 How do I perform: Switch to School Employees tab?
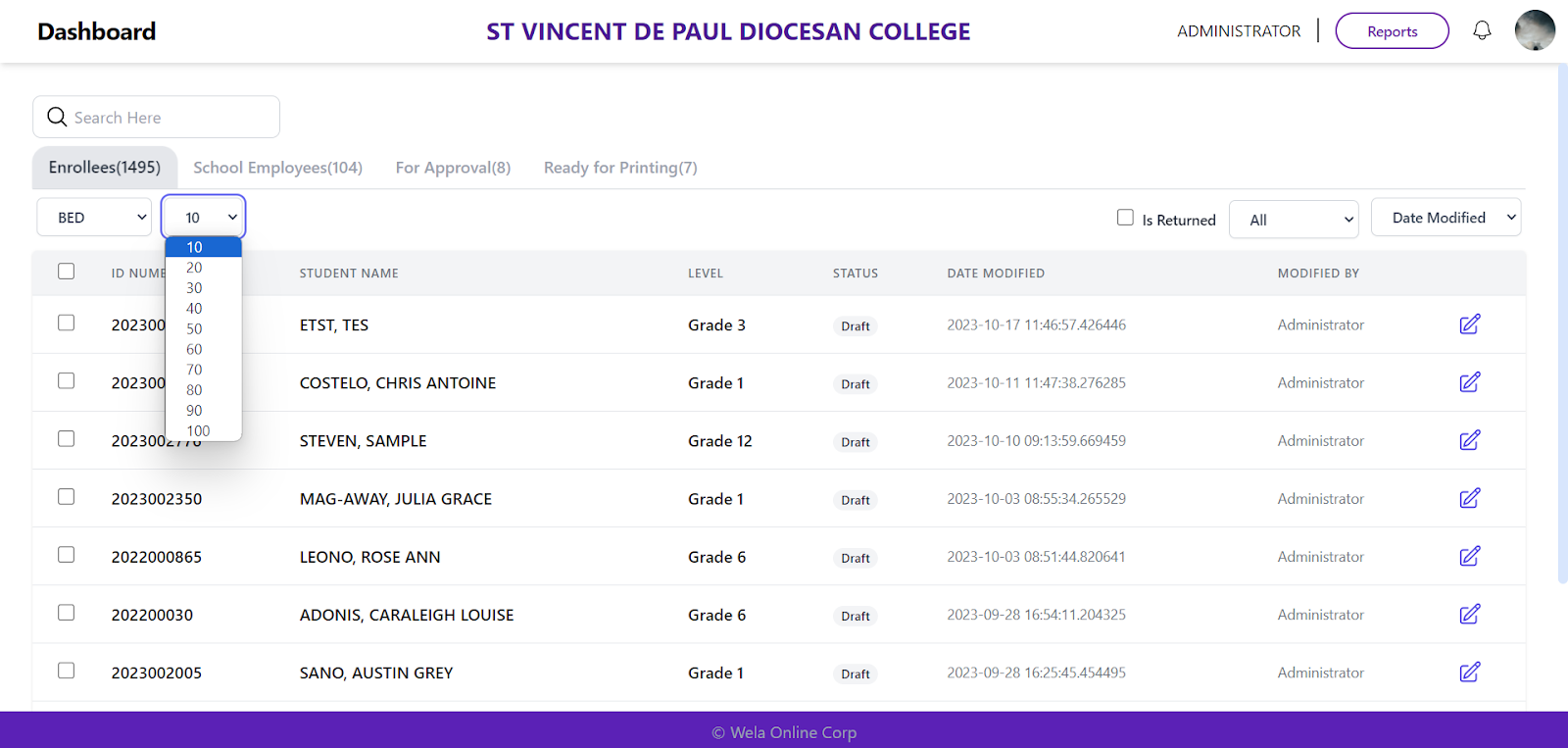(x=277, y=168)
